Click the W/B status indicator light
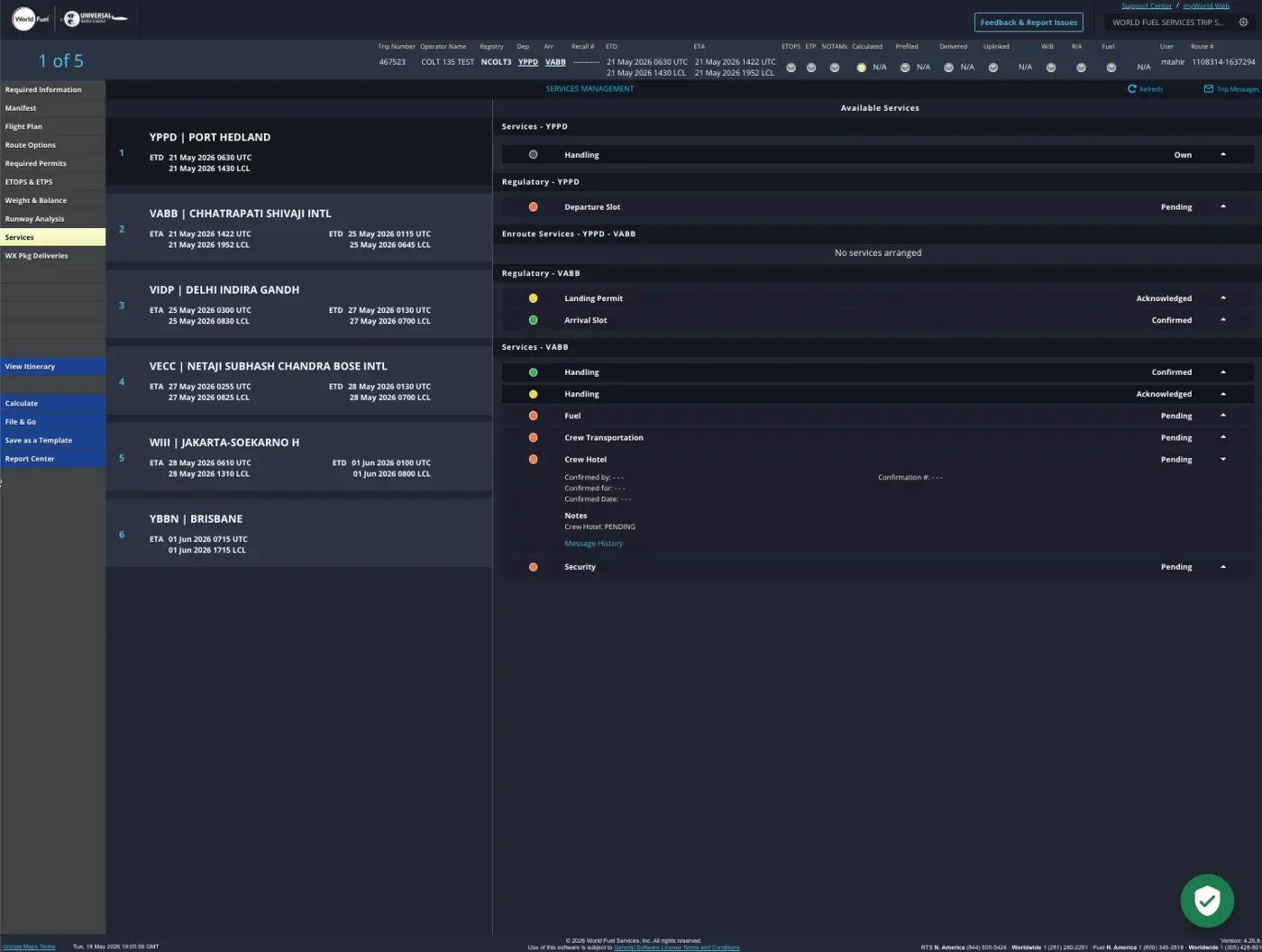This screenshot has width=1262, height=952. pyautogui.click(x=1050, y=68)
